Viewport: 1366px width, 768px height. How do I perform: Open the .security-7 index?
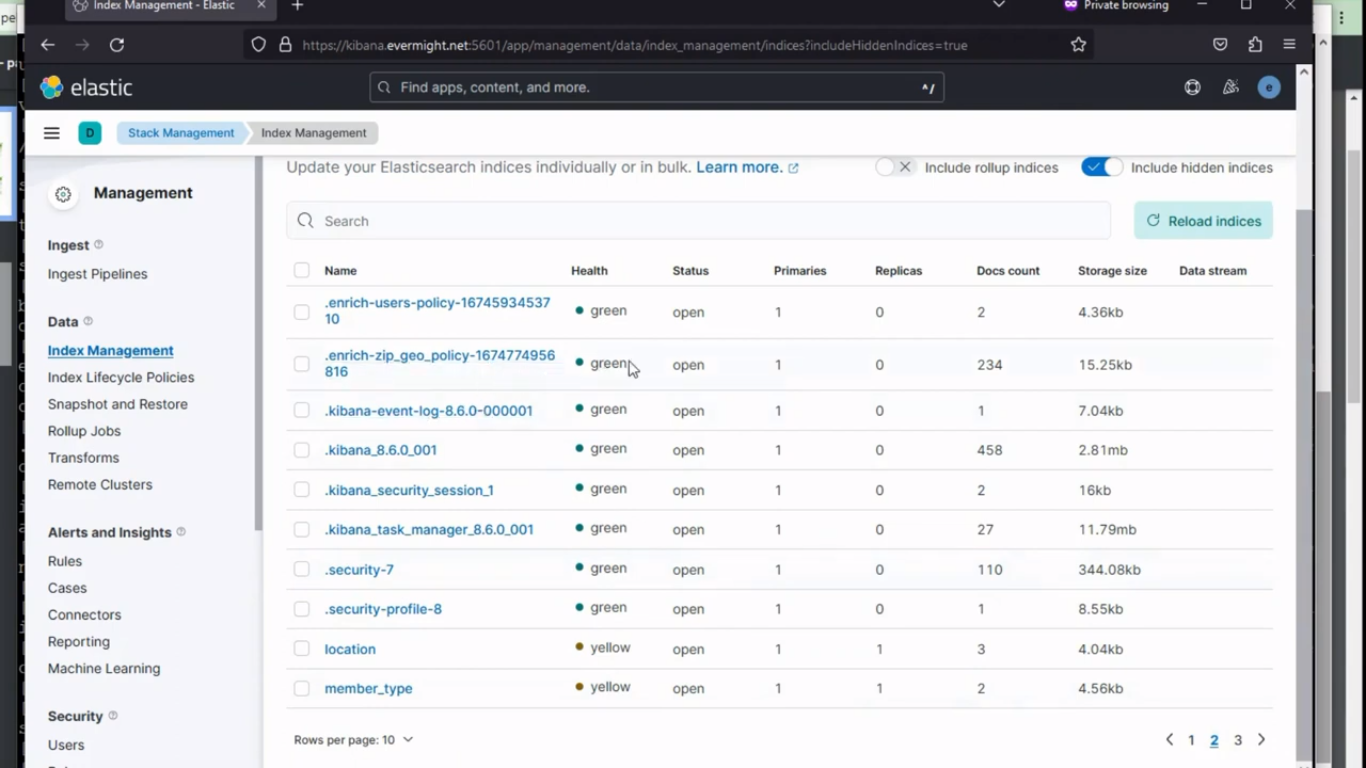coord(359,569)
